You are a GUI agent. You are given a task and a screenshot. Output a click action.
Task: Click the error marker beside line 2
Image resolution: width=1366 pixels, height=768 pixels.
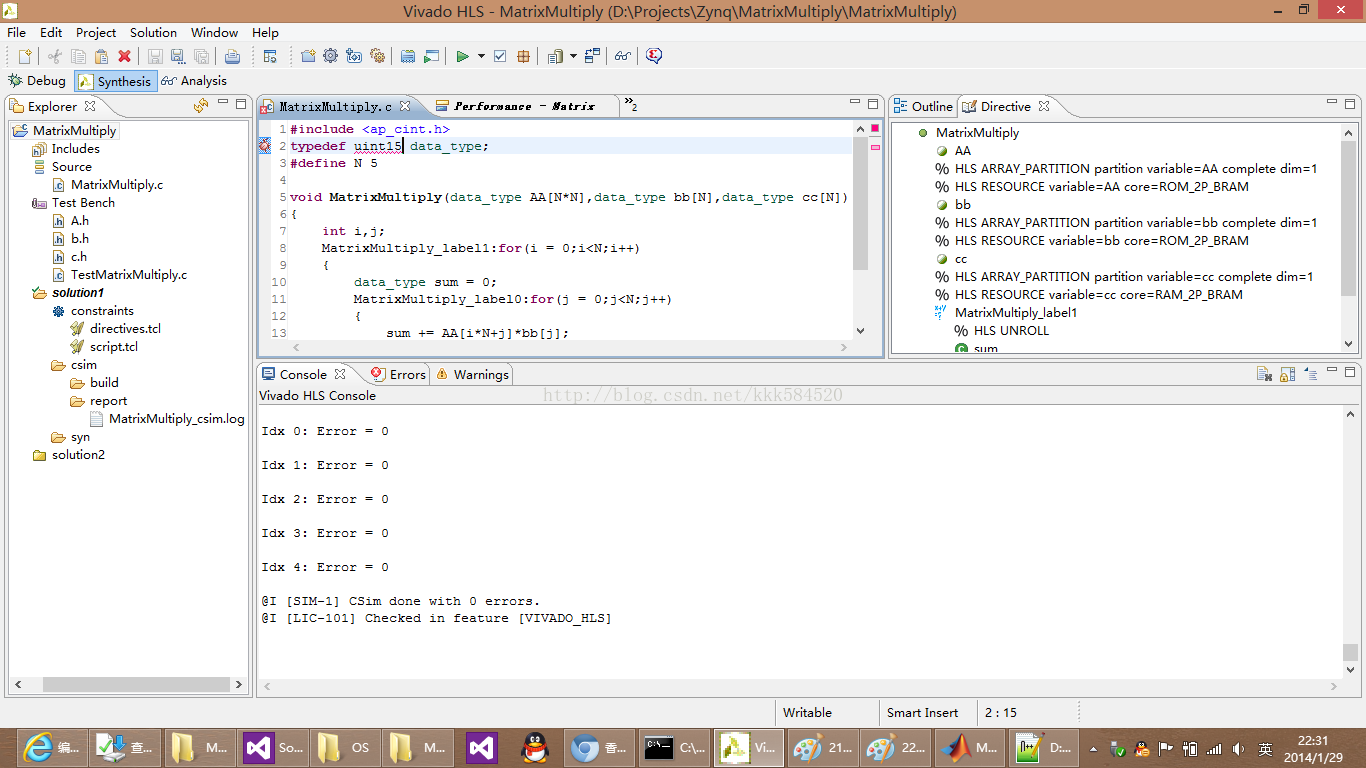[x=265, y=146]
